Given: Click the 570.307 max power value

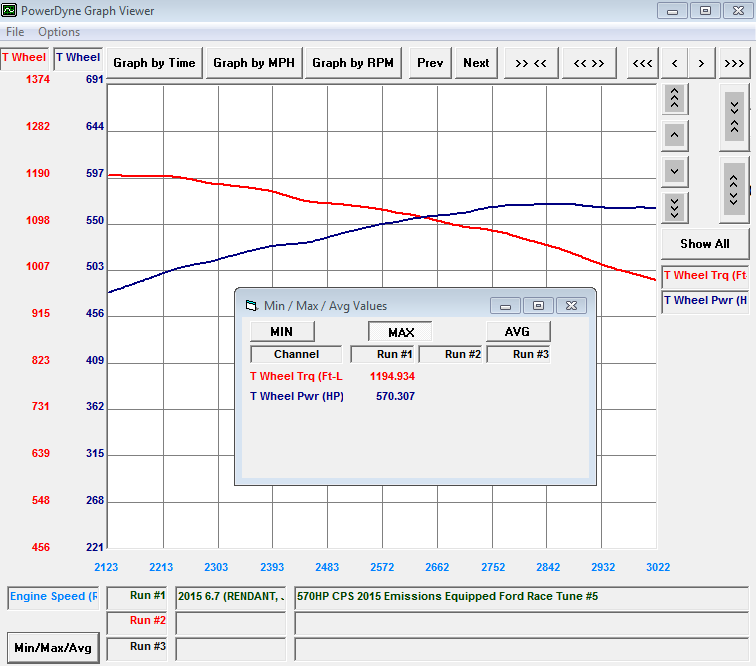Looking at the screenshot, I should [395, 396].
